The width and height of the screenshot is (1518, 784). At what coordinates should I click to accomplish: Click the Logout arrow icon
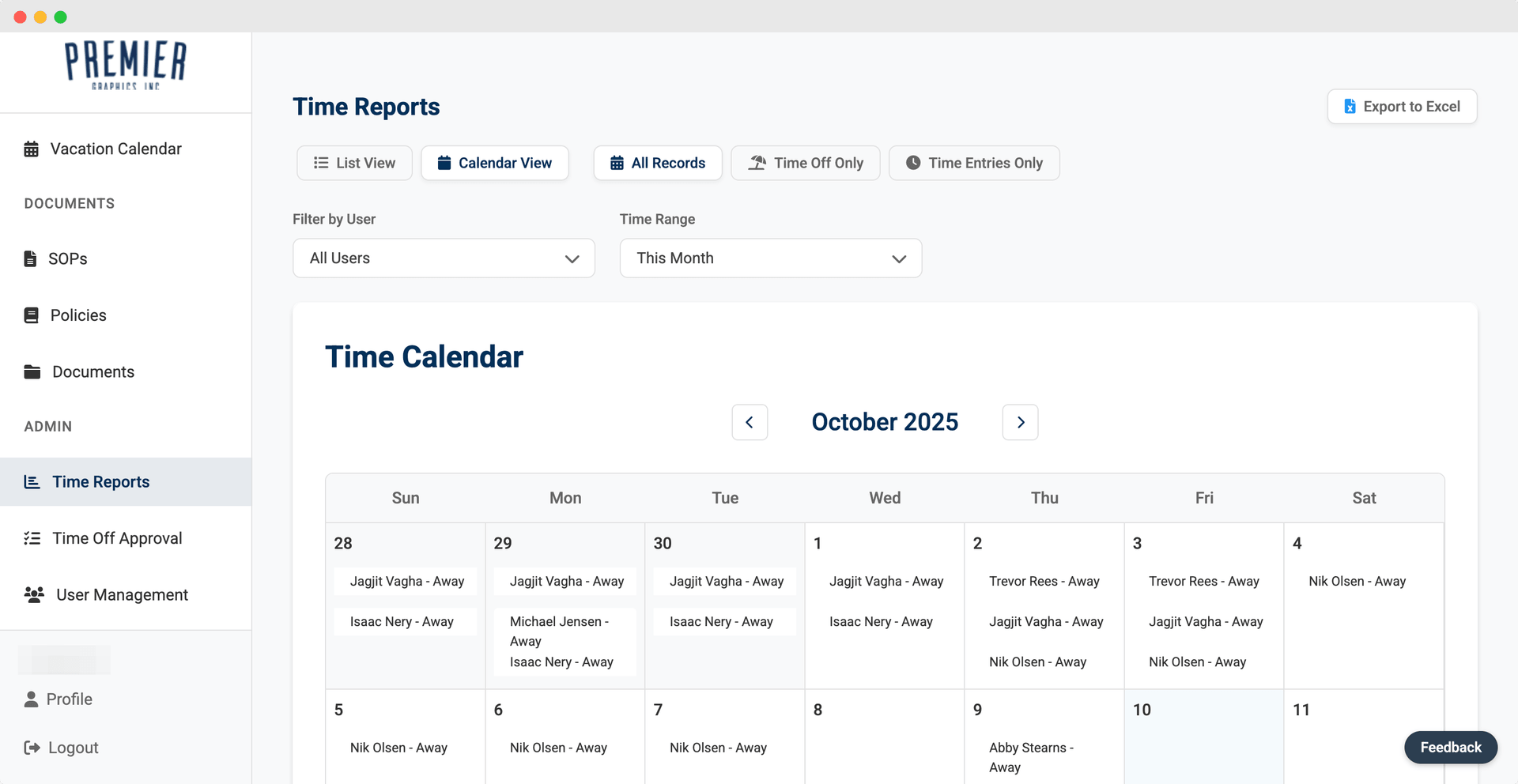(x=32, y=748)
